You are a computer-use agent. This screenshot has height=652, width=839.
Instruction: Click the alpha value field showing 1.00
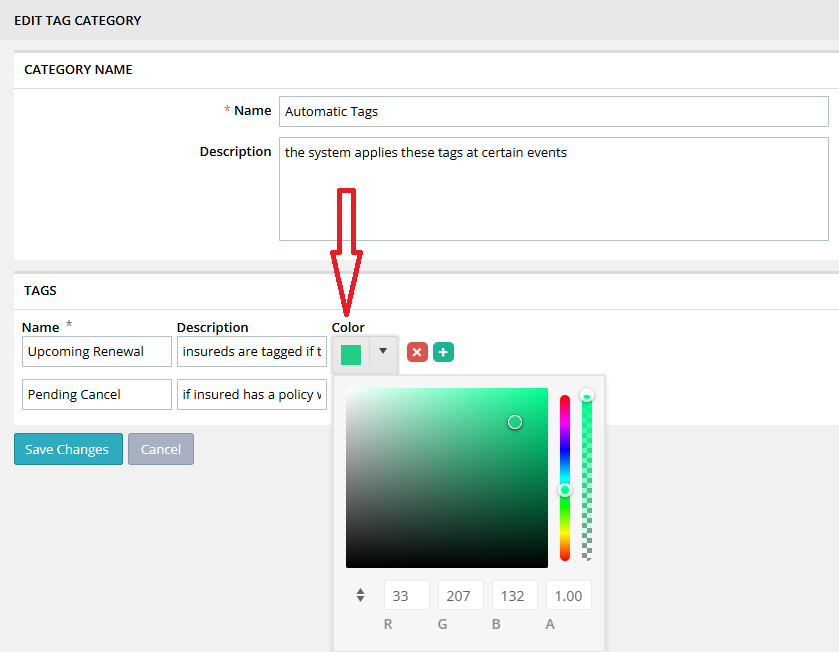[x=569, y=595]
